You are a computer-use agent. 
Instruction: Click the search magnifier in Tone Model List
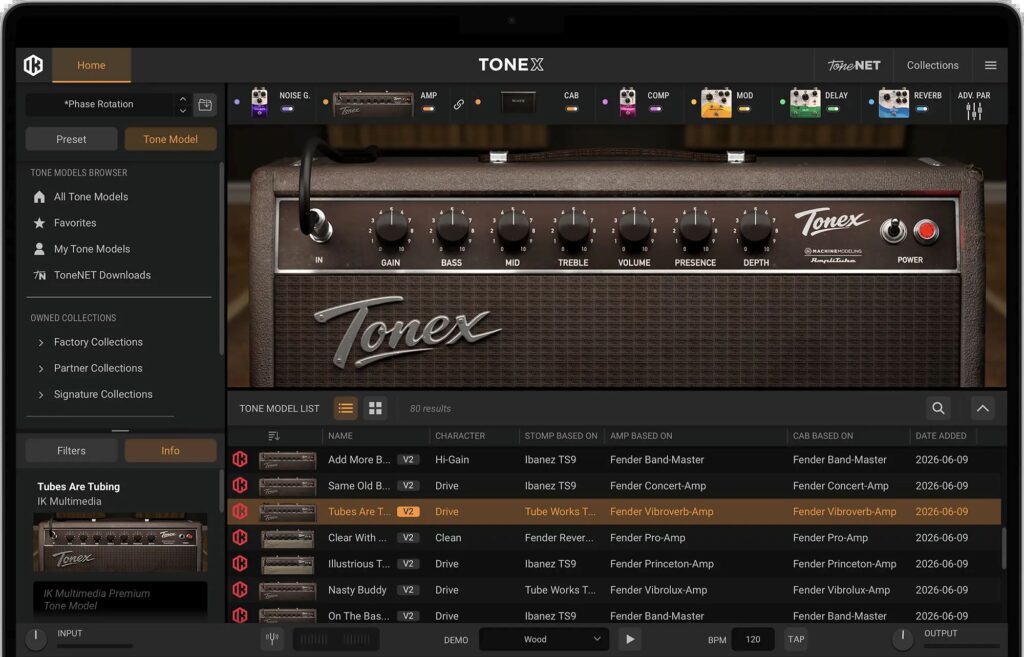coord(938,408)
